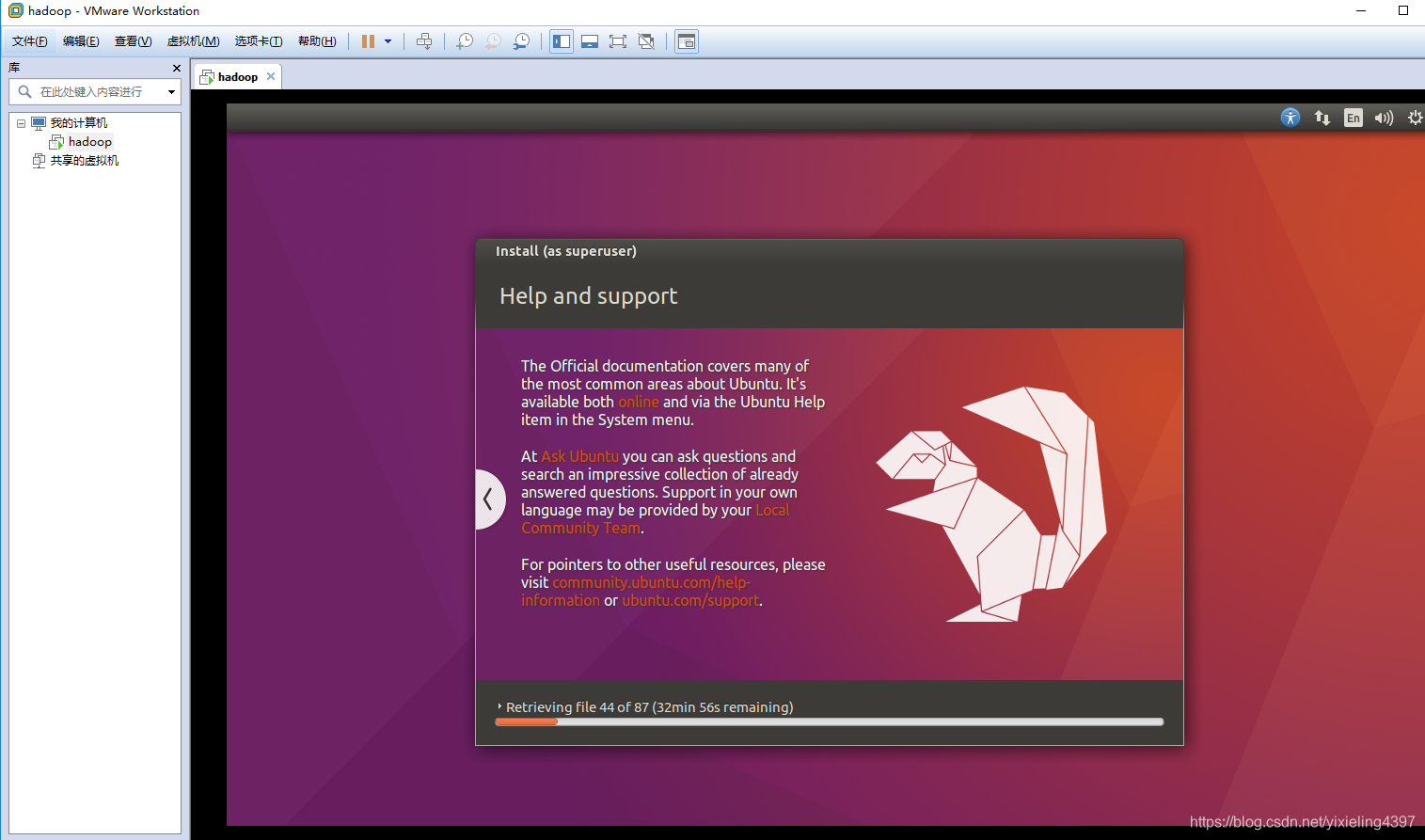The height and width of the screenshot is (840, 1425).
Task: Pause the virtual machine with the toolbar button
Action: click(368, 41)
